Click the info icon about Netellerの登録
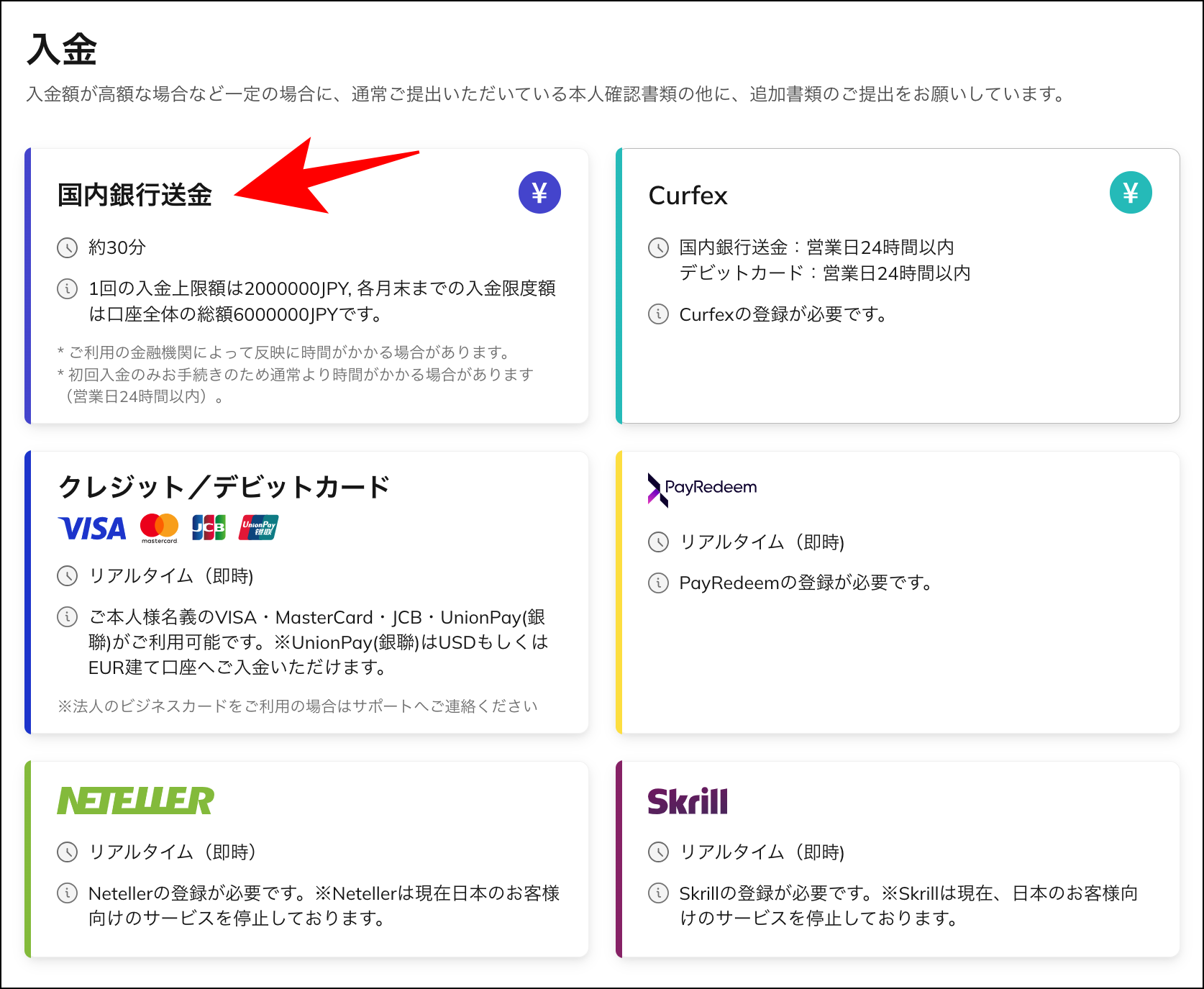 coord(66,893)
